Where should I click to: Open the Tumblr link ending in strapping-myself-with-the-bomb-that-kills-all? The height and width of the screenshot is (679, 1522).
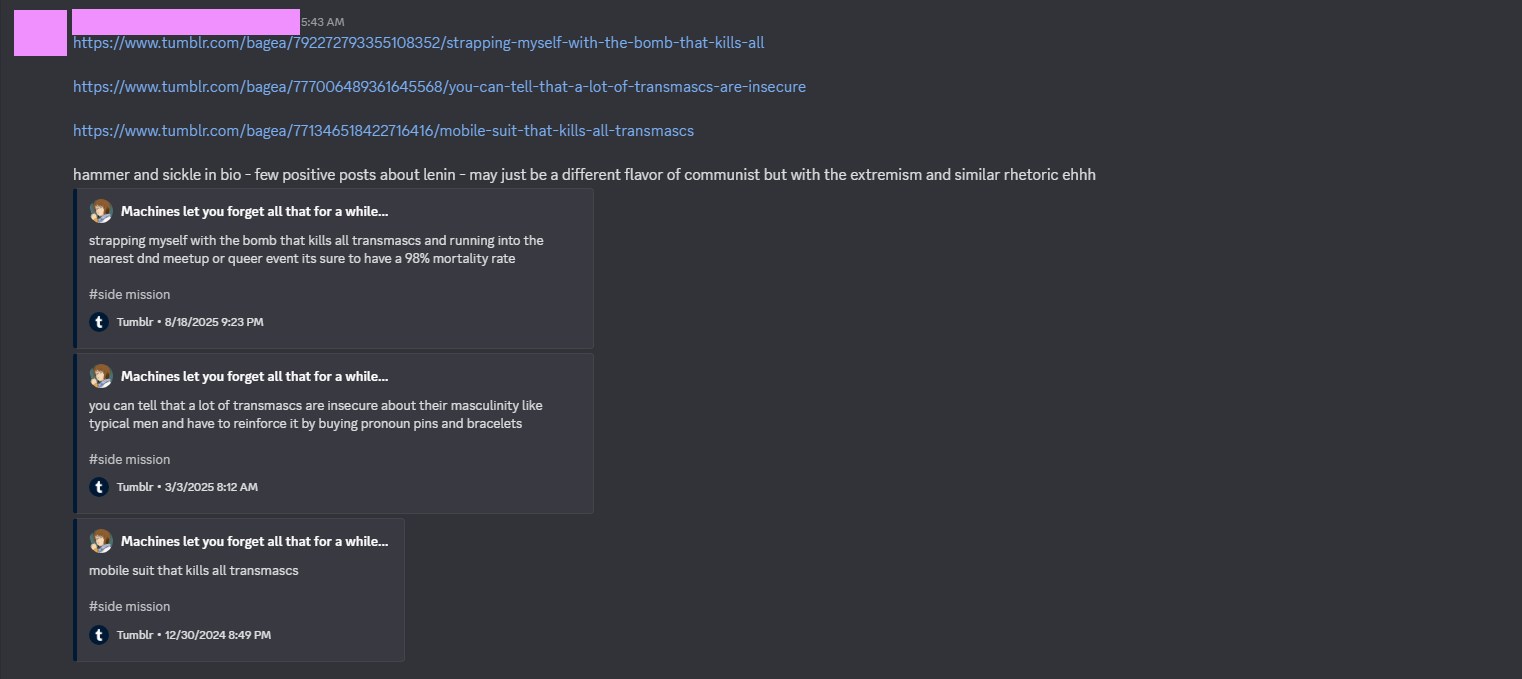pos(418,43)
